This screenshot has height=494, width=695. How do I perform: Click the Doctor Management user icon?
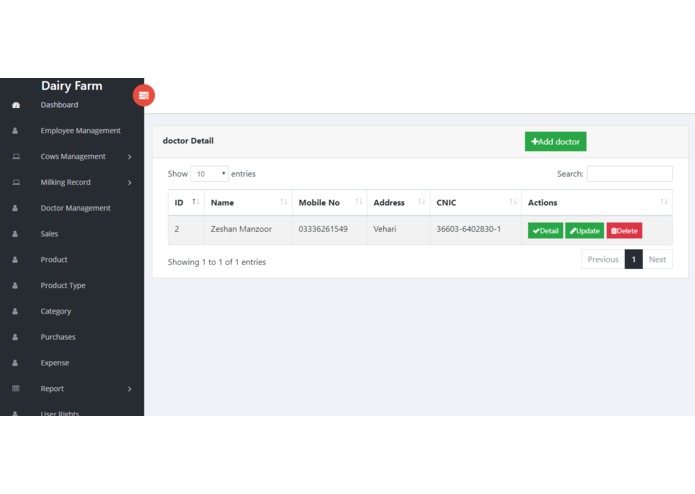click(x=15, y=208)
